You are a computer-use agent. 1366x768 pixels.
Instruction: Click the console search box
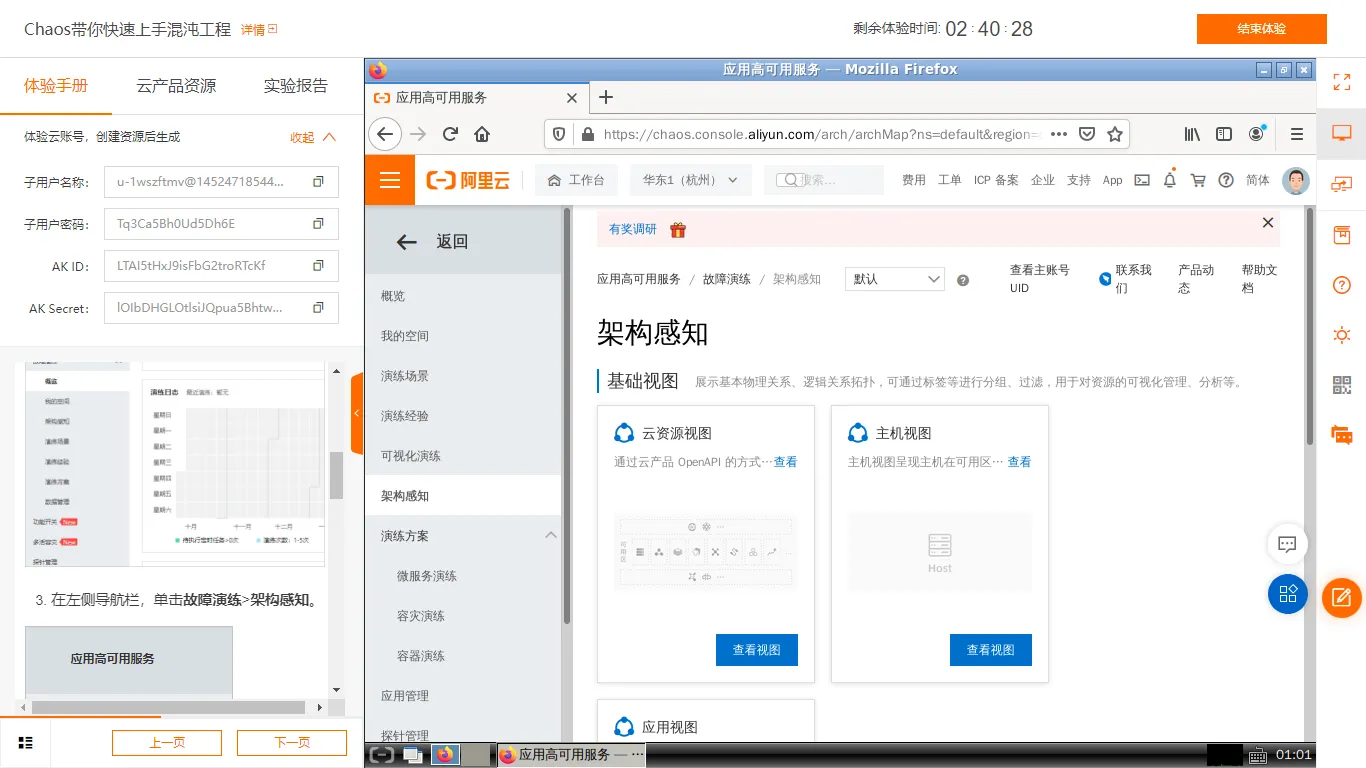pos(825,180)
